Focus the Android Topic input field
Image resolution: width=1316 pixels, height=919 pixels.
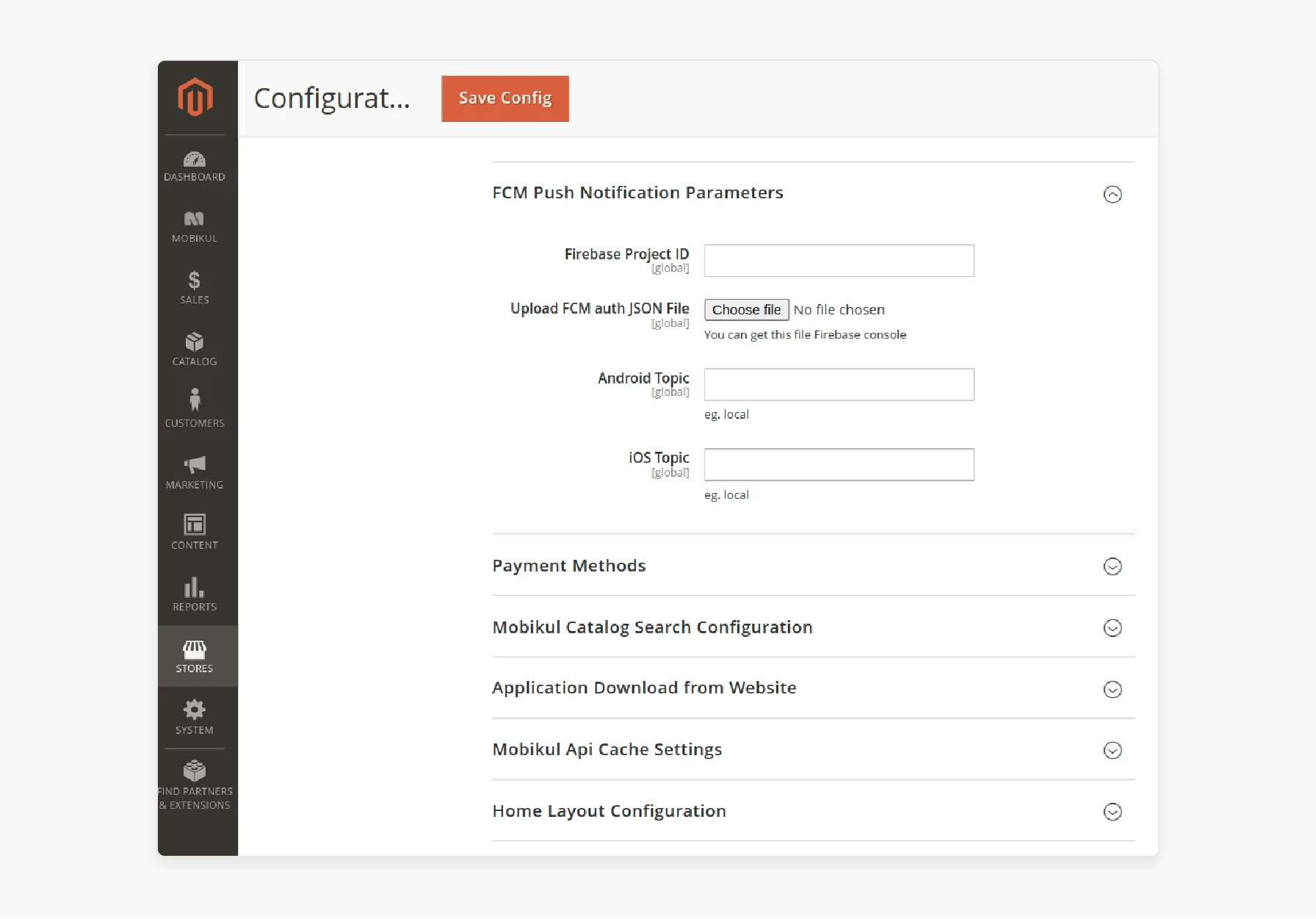click(839, 385)
